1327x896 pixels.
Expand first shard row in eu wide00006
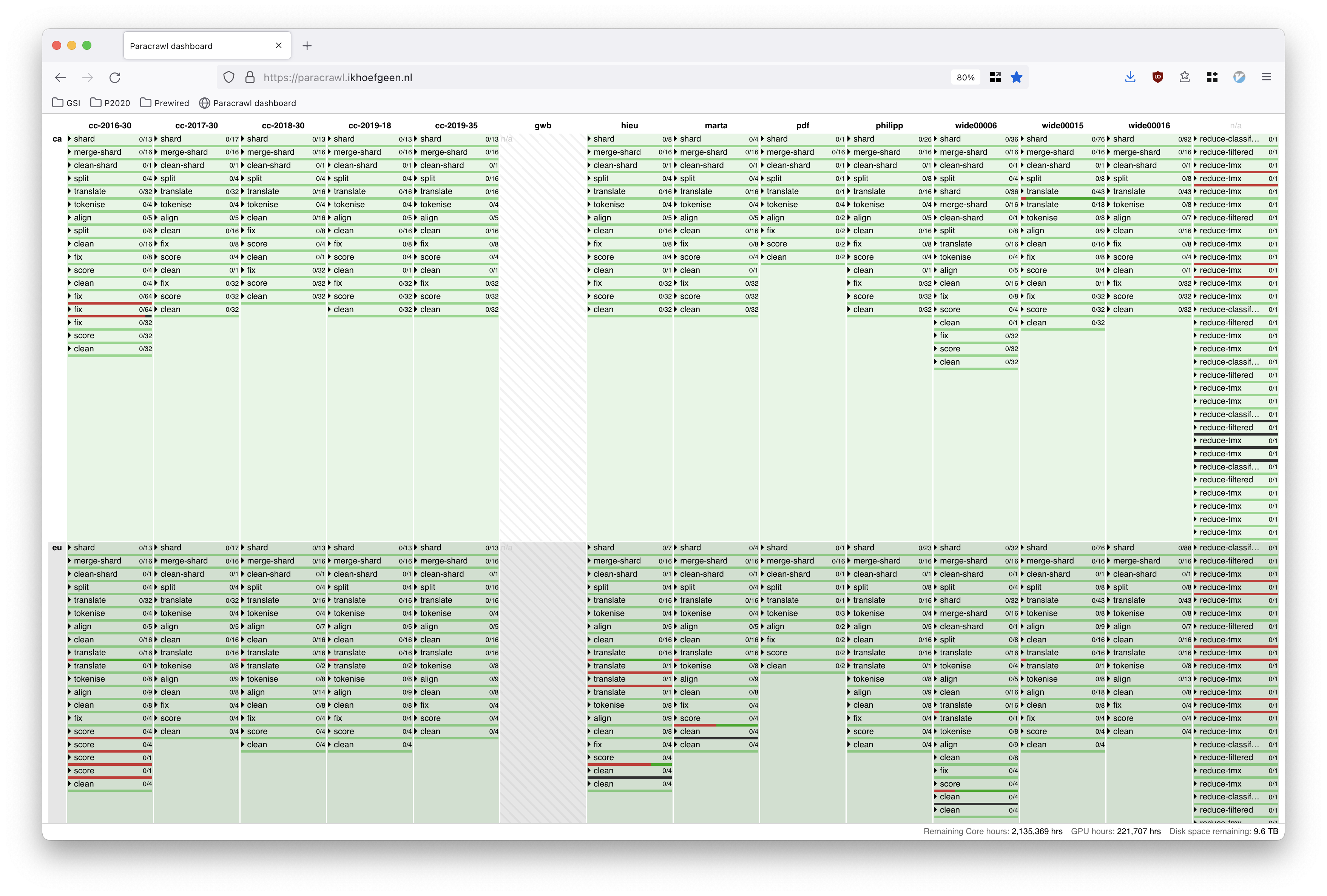pos(936,547)
